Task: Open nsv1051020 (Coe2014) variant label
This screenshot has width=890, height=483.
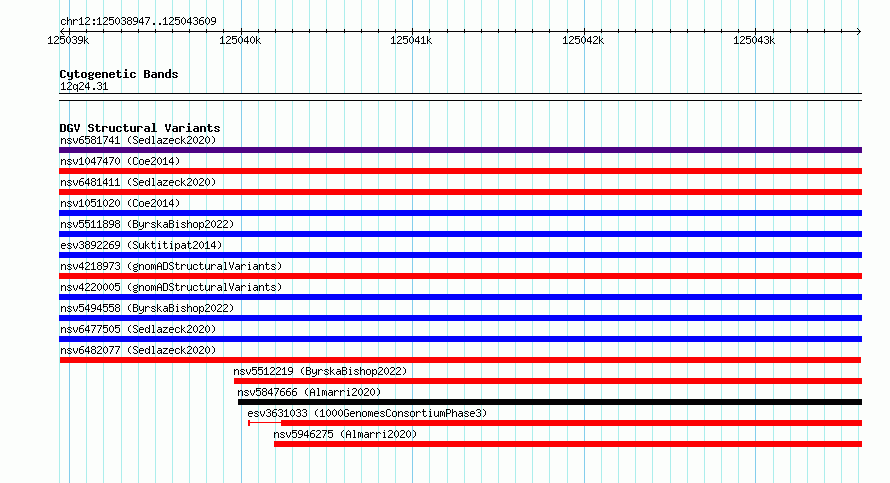Action: pos(120,203)
